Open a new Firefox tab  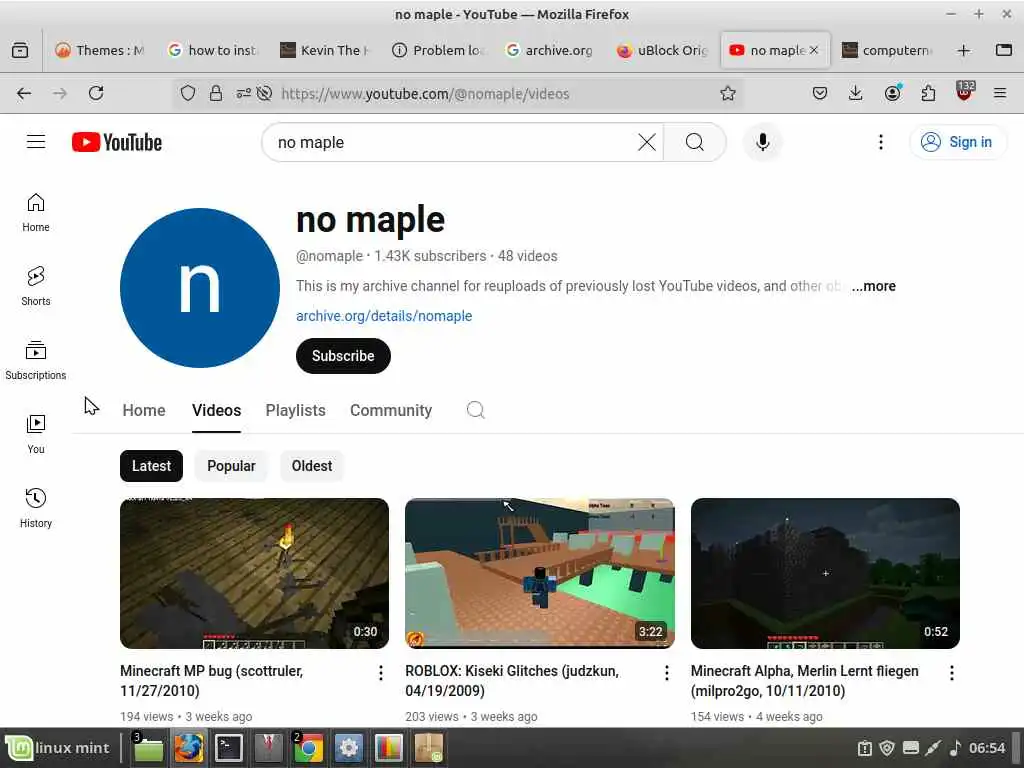click(963, 50)
